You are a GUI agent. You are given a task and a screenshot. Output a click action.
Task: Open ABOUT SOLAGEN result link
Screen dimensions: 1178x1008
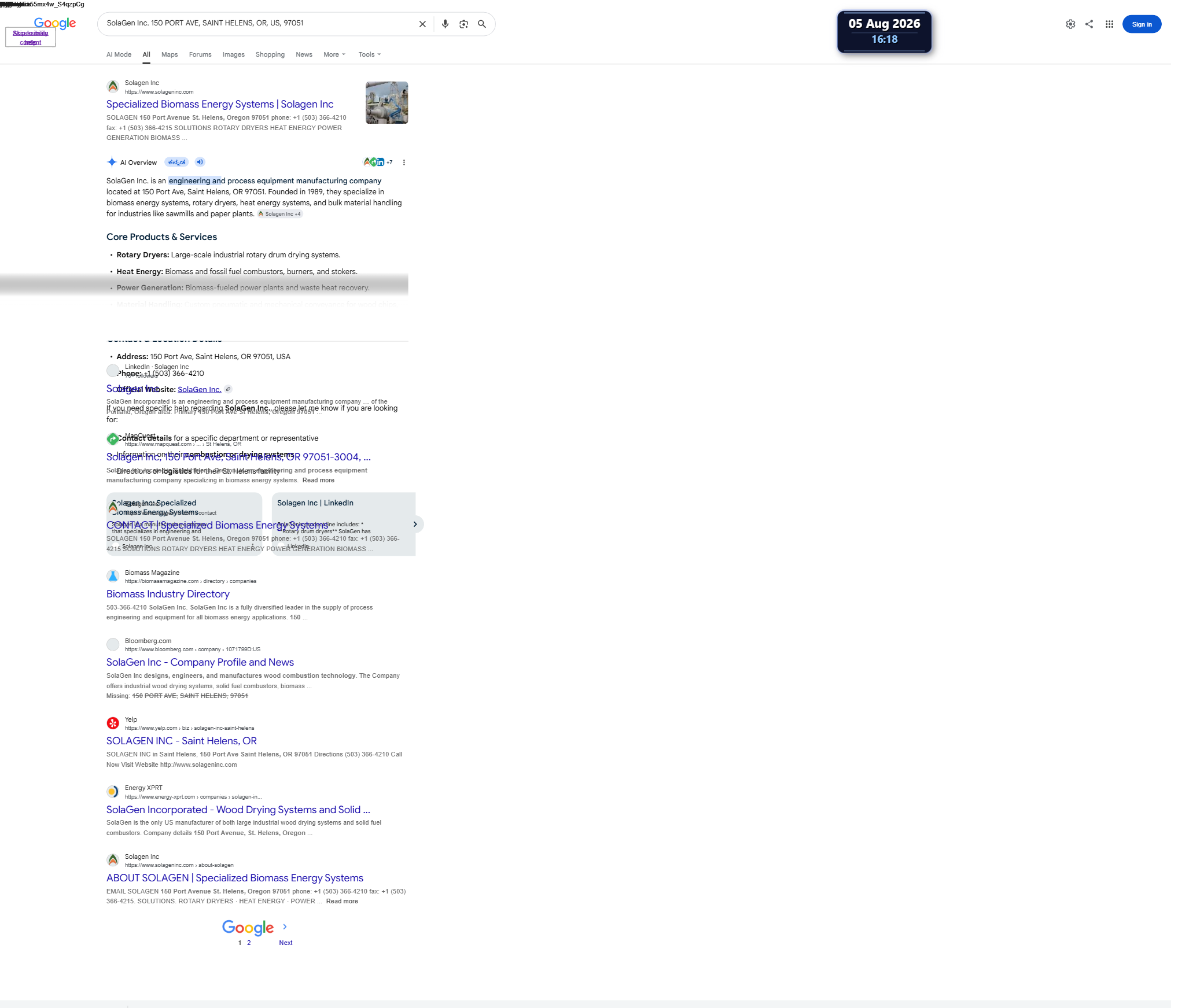[x=235, y=878]
